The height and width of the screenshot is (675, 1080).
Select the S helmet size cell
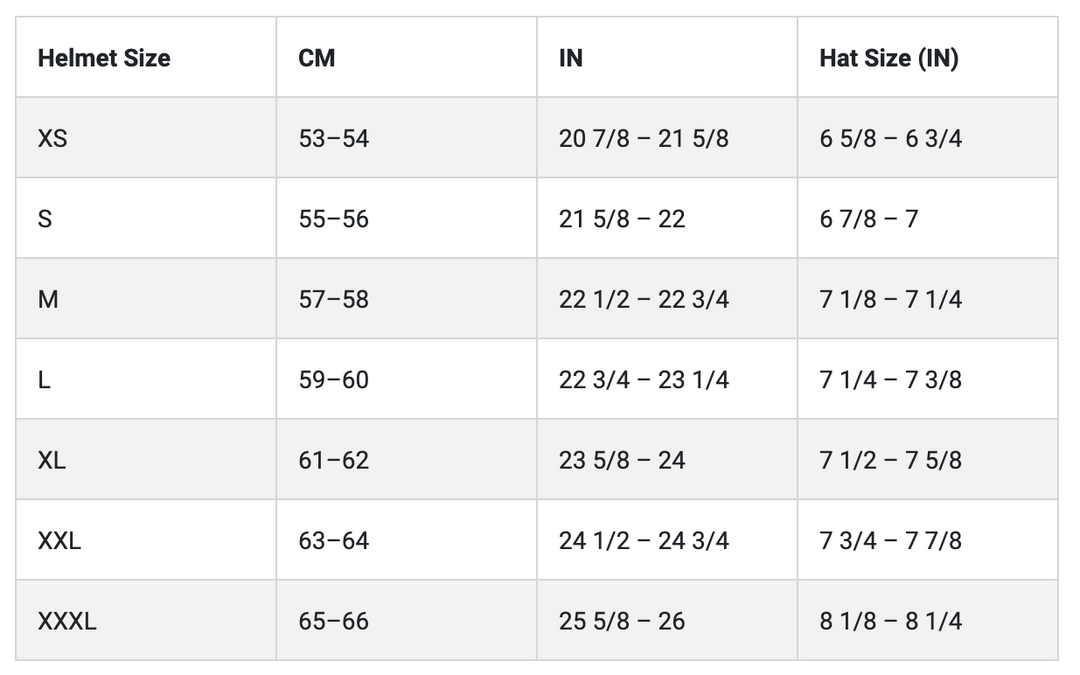coord(45,219)
